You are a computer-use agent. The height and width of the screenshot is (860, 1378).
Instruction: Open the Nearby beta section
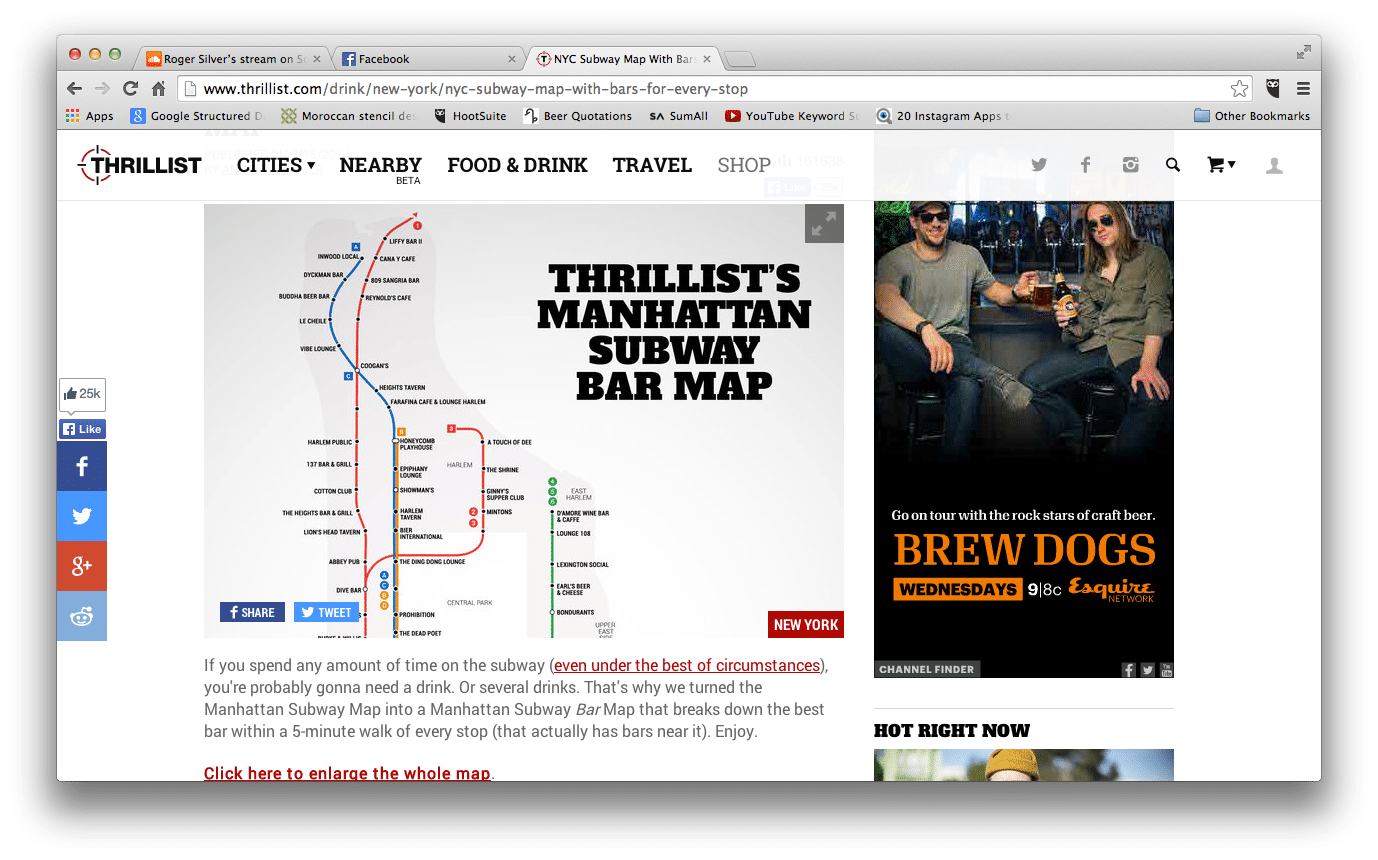pos(381,169)
